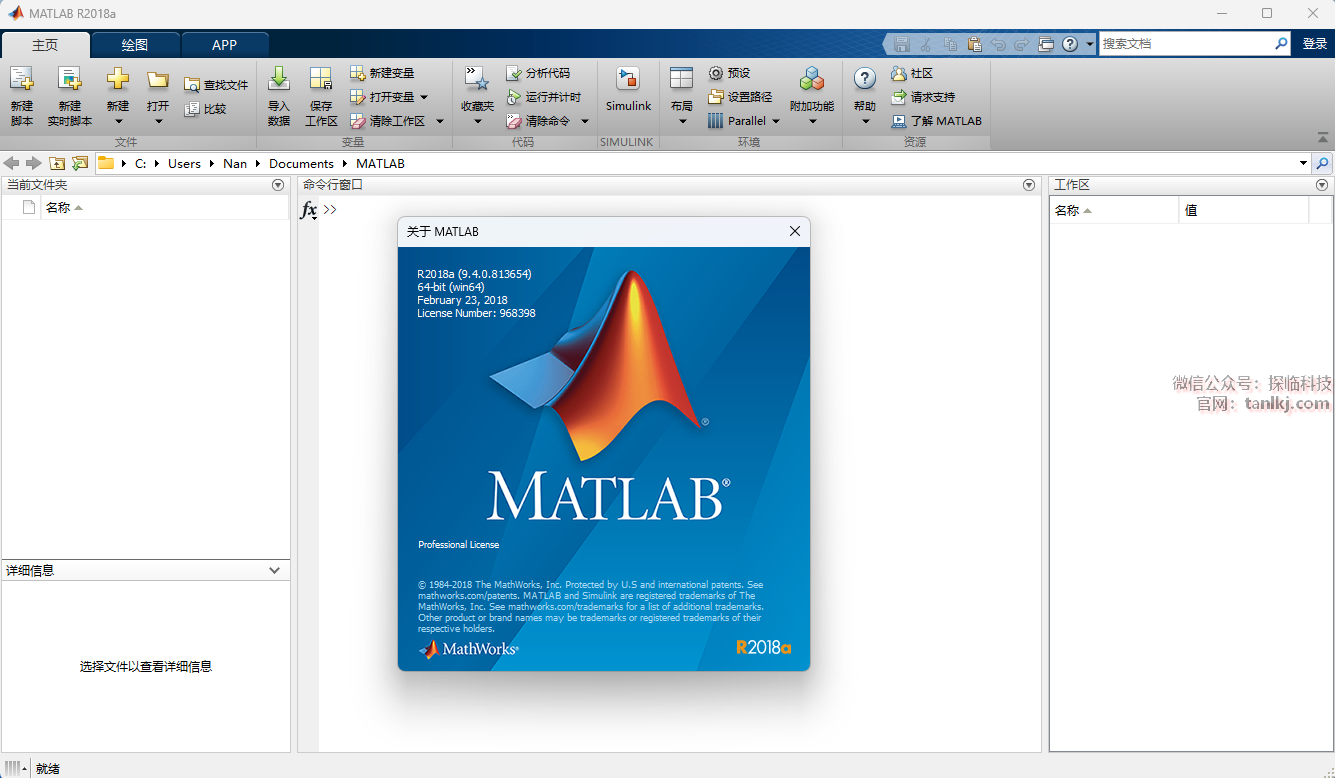Expand the 帮助 help dropdown
This screenshot has height=778, width=1335.
point(865,122)
